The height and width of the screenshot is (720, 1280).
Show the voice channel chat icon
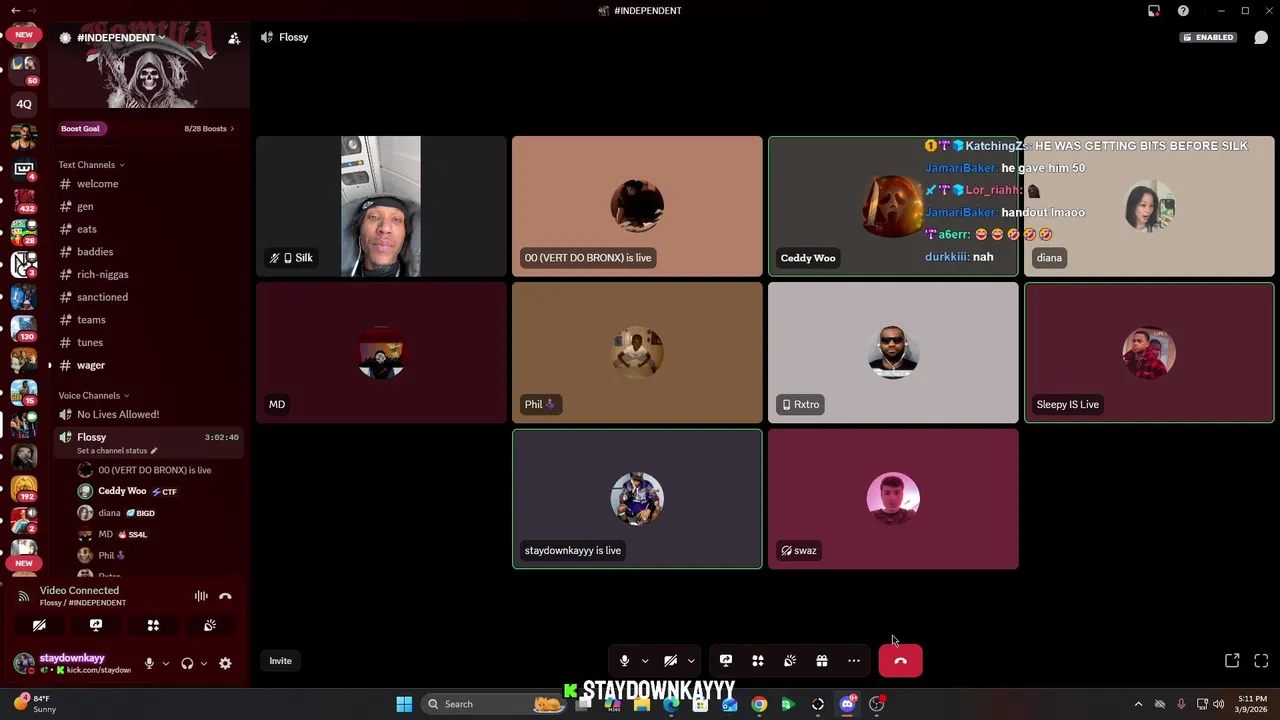1261,37
